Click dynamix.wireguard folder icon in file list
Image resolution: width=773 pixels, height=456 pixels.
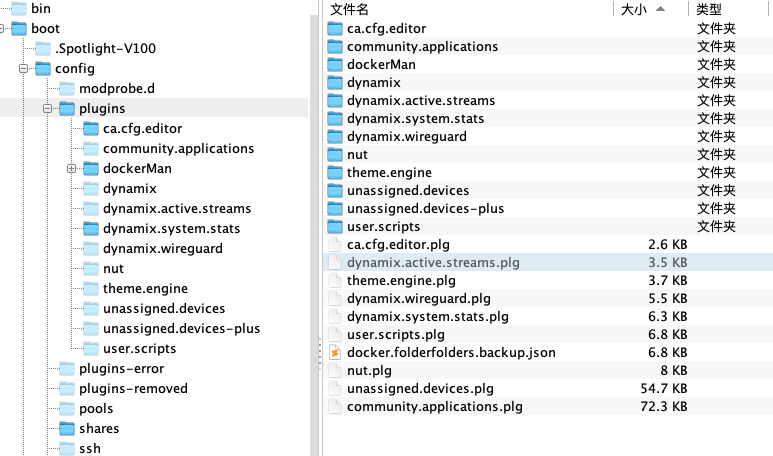click(x=335, y=137)
